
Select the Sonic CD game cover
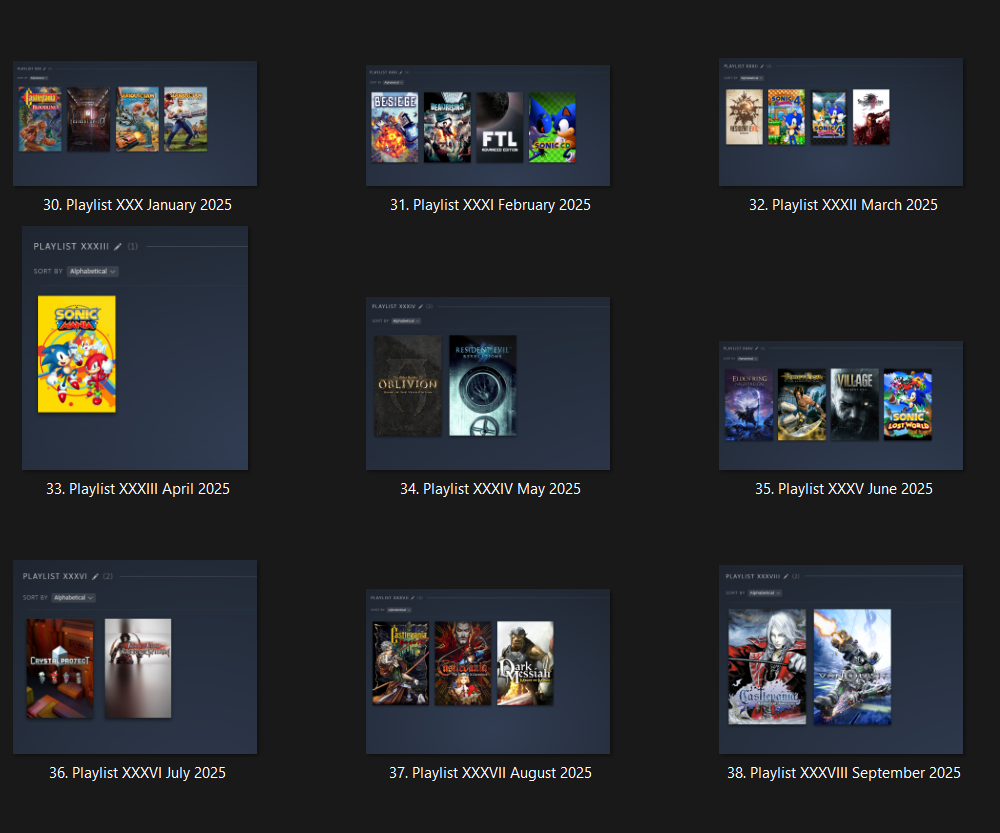(x=552, y=128)
